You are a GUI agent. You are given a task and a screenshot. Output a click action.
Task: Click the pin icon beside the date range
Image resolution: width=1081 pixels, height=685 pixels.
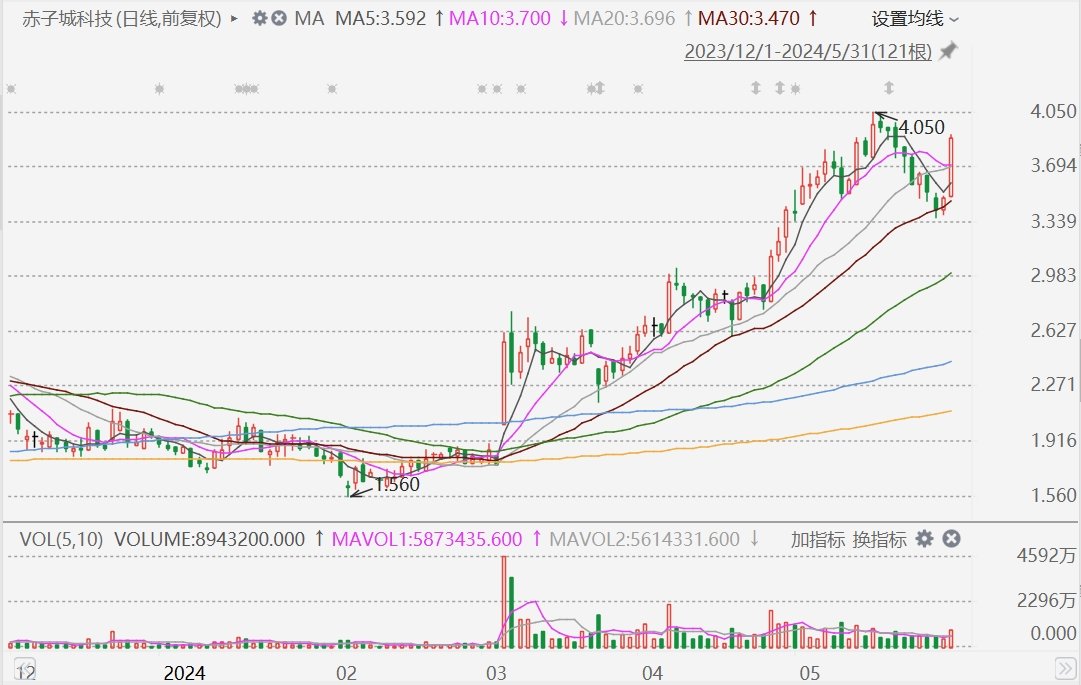pos(948,51)
